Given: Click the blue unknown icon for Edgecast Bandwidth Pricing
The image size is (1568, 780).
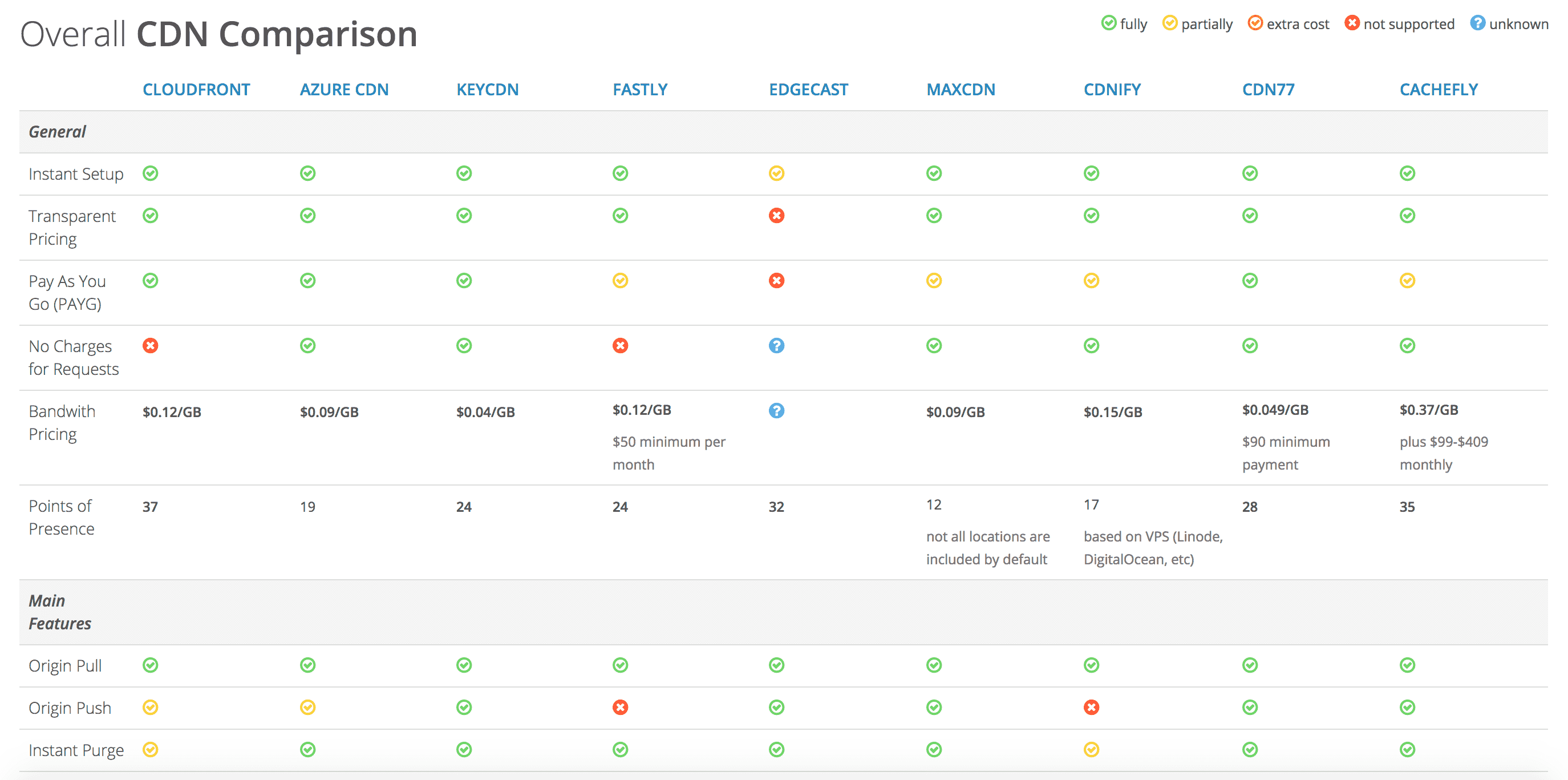Looking at the screenshot, I should (x=776, y=411).
